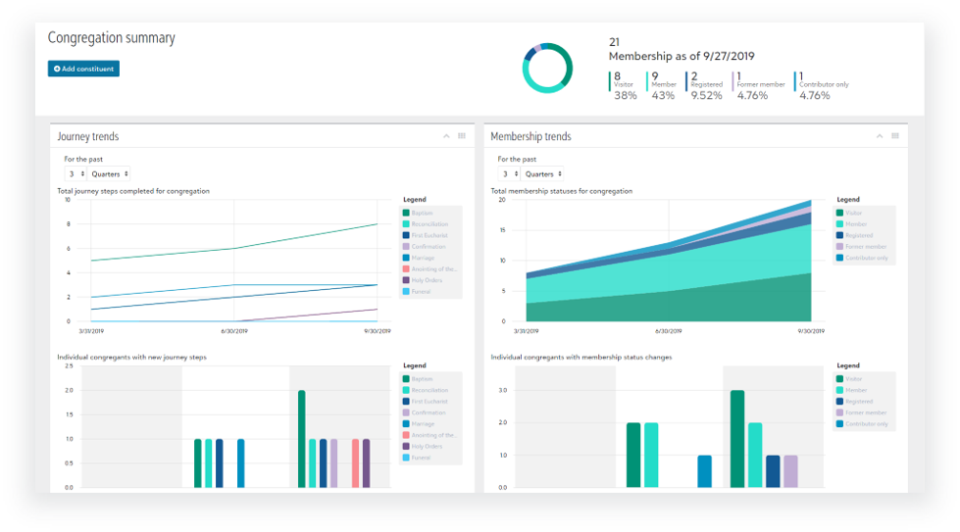Screen dimensions: 960x532
Task: Click the Total membership statuses for congregation title
Action: pyautogui.click(x=561, y=191)
